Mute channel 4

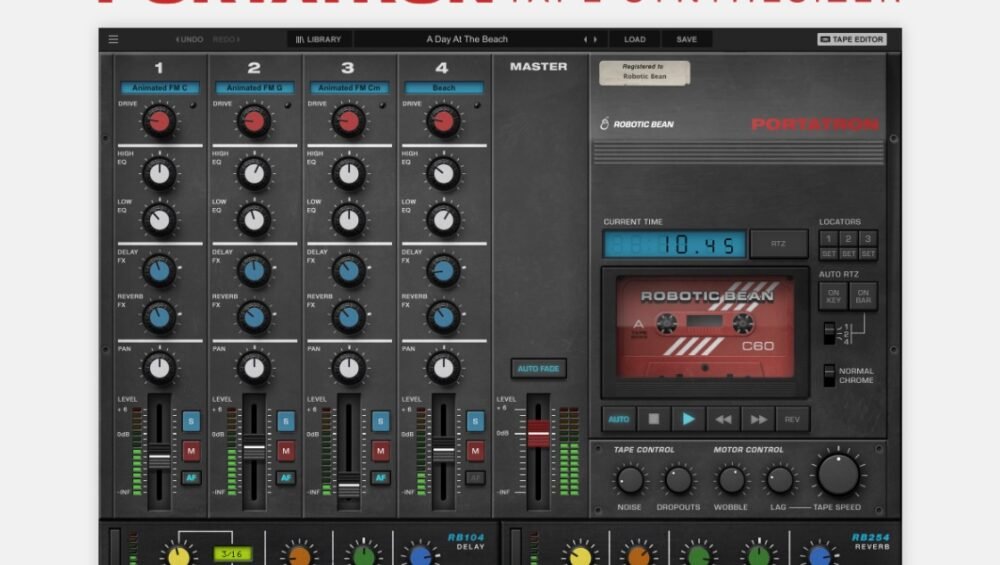(475, 451)
